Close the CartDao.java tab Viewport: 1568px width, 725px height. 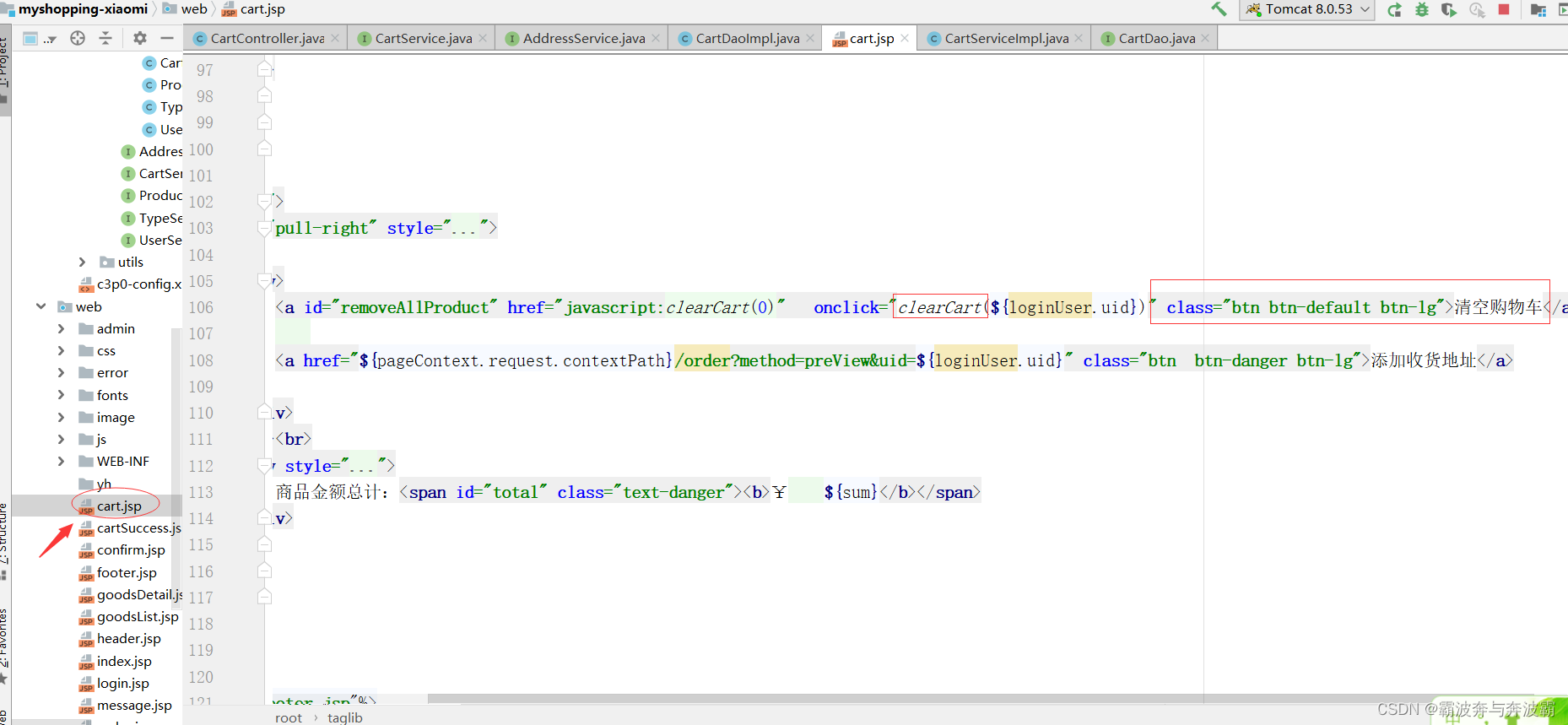[x=1205, y=38]
